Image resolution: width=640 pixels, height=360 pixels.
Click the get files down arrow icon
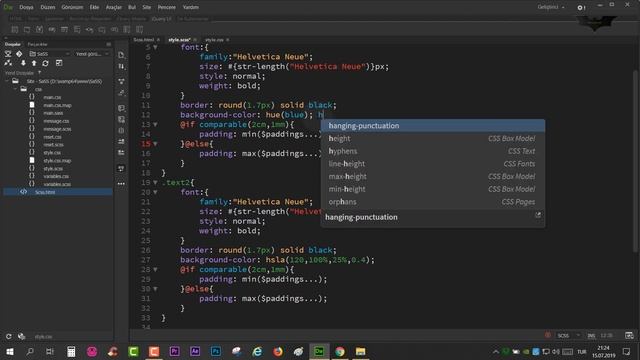23,63
